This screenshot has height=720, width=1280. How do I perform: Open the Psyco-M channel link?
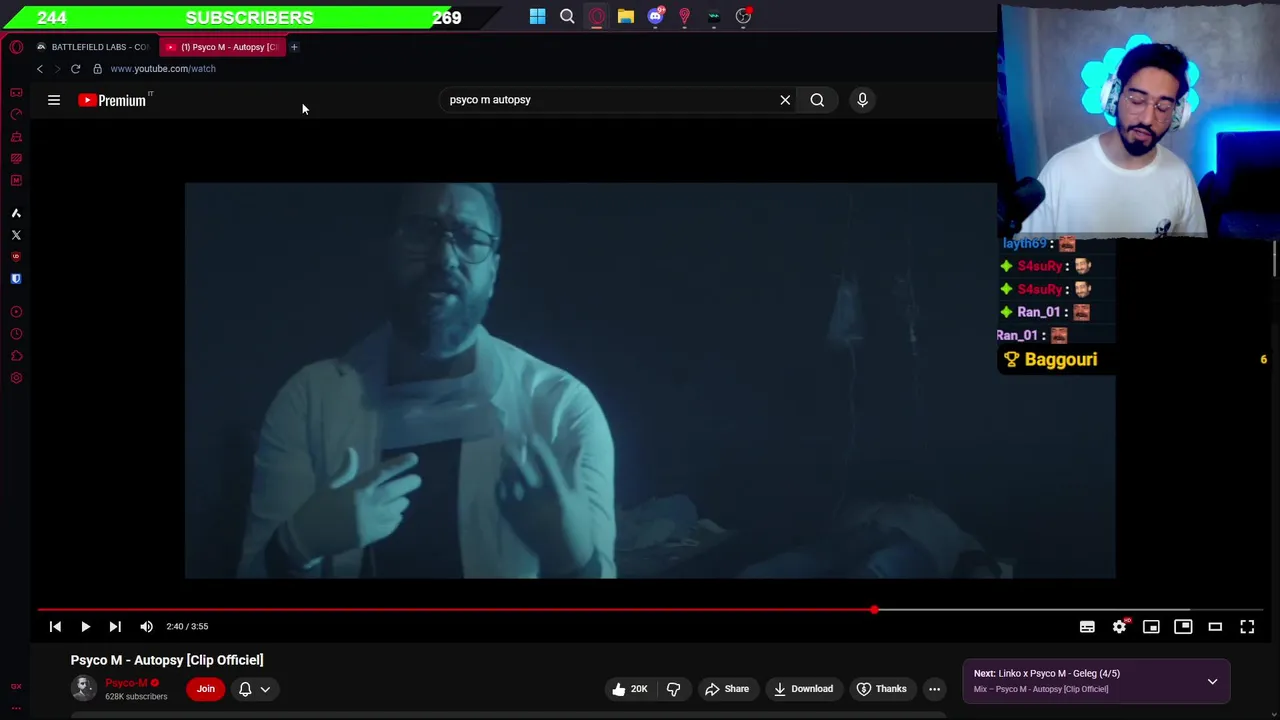click(126, 683)
